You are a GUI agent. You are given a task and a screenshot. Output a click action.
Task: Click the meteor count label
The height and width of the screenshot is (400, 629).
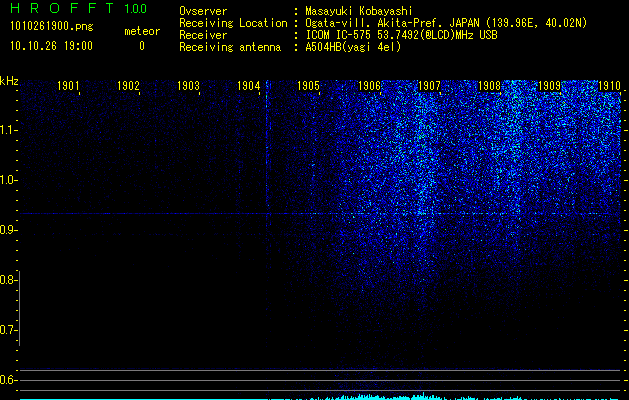(x=142, y=31)
